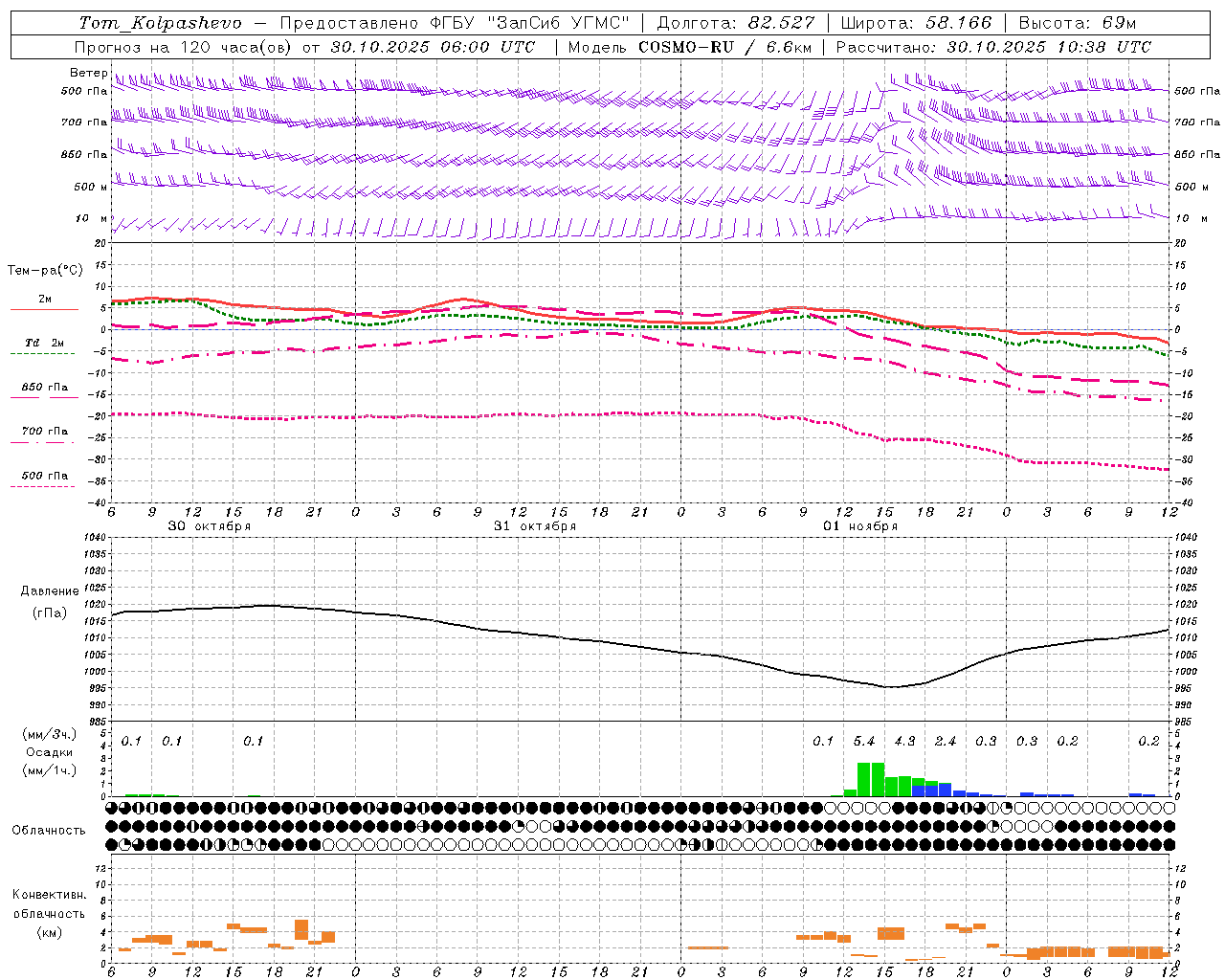Click the Конвективн. label
Image resolution: width=1225 pixels, height=980 pixels.
pyautogui.click(x=49, y=895)
